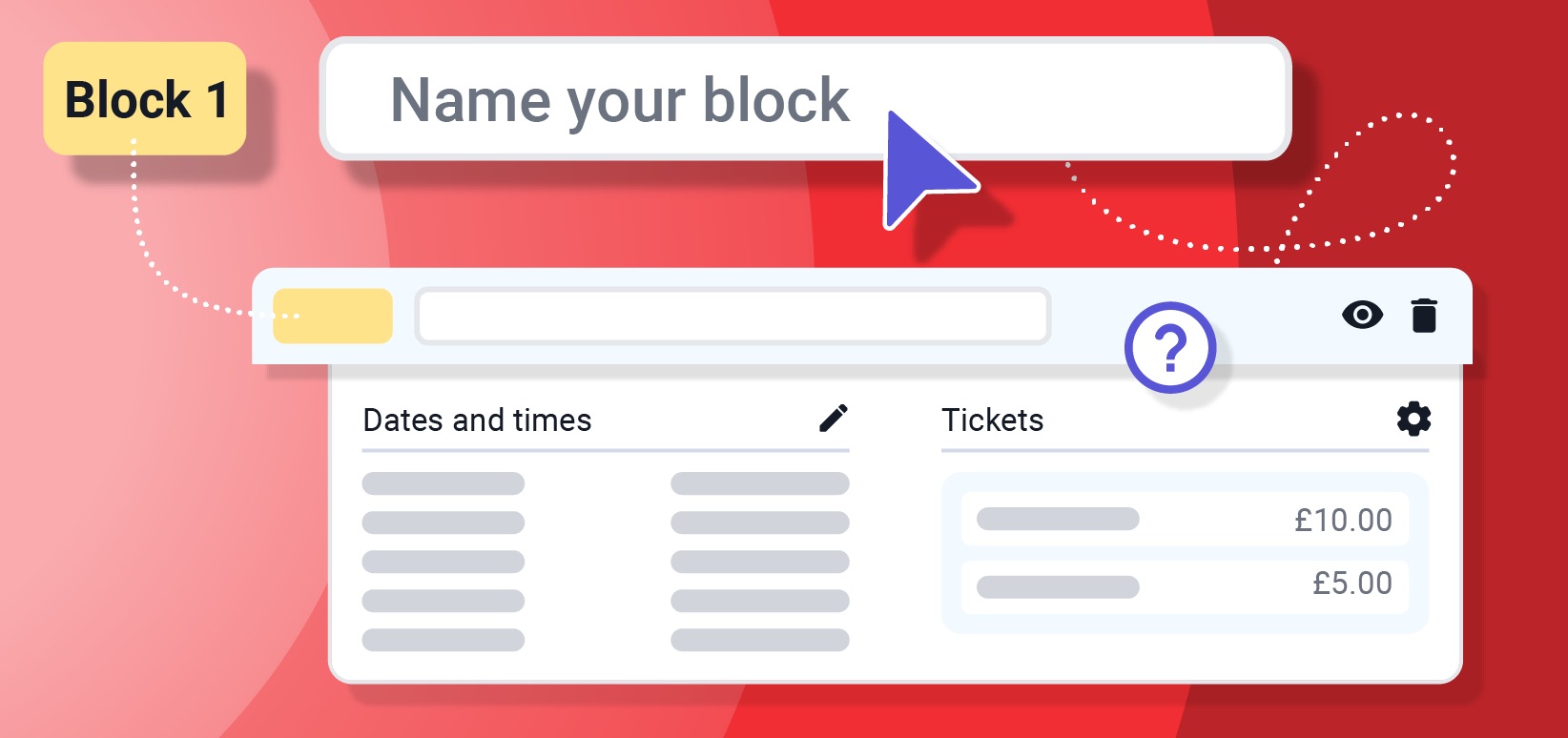Delete the block using the trash icon
Viewport: 1568px width, 738px height.
point(1424,316)
